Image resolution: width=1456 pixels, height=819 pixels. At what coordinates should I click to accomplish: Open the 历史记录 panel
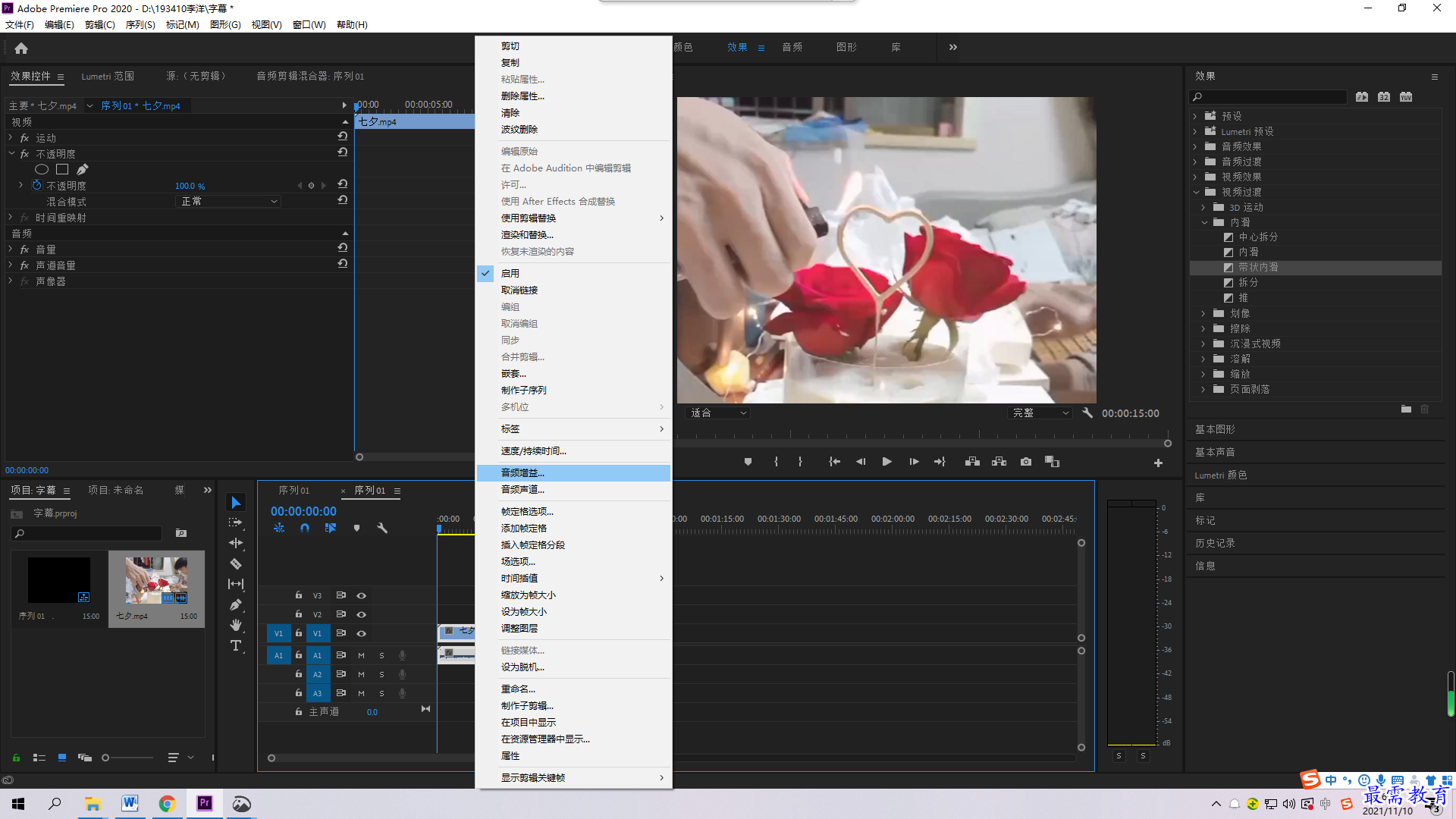(1215, 543)
